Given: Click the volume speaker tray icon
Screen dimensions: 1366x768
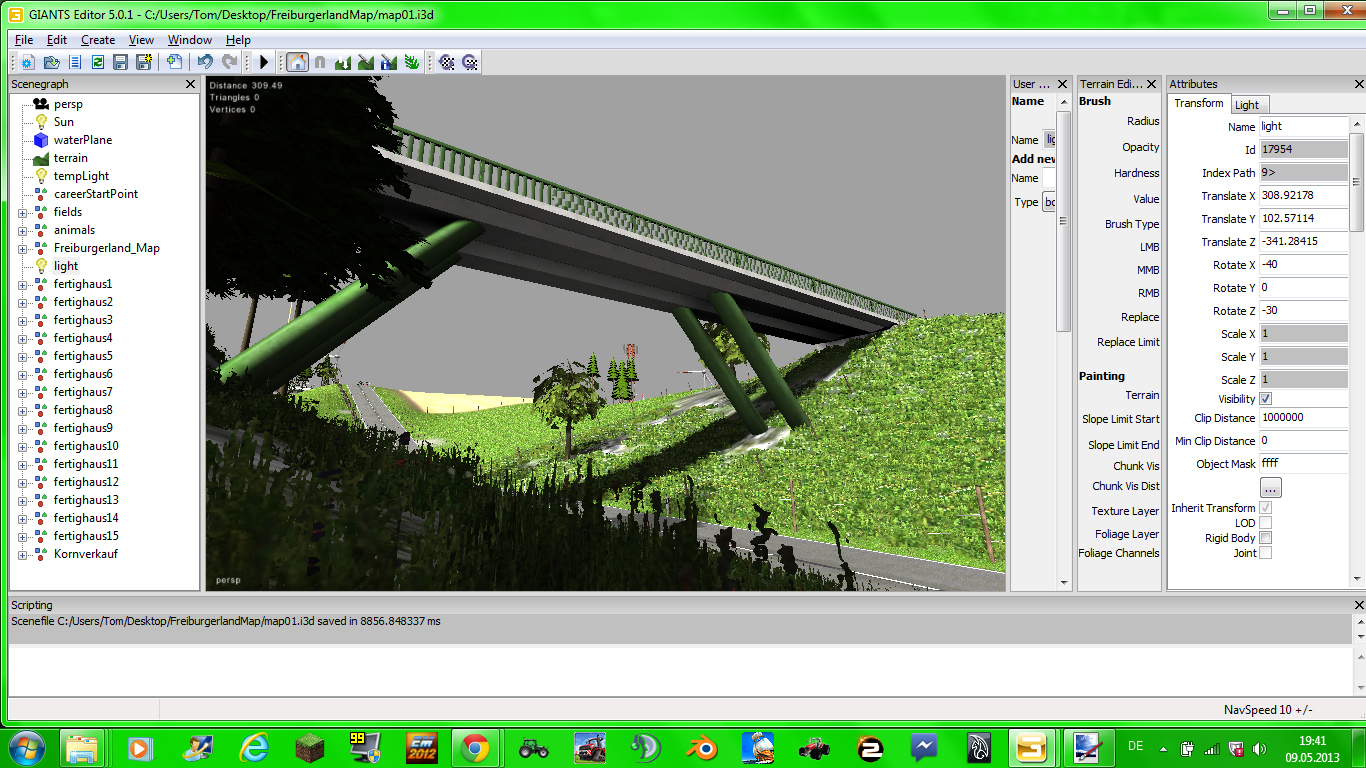Looking at the screenshot, I should [x=1258, y=747].
